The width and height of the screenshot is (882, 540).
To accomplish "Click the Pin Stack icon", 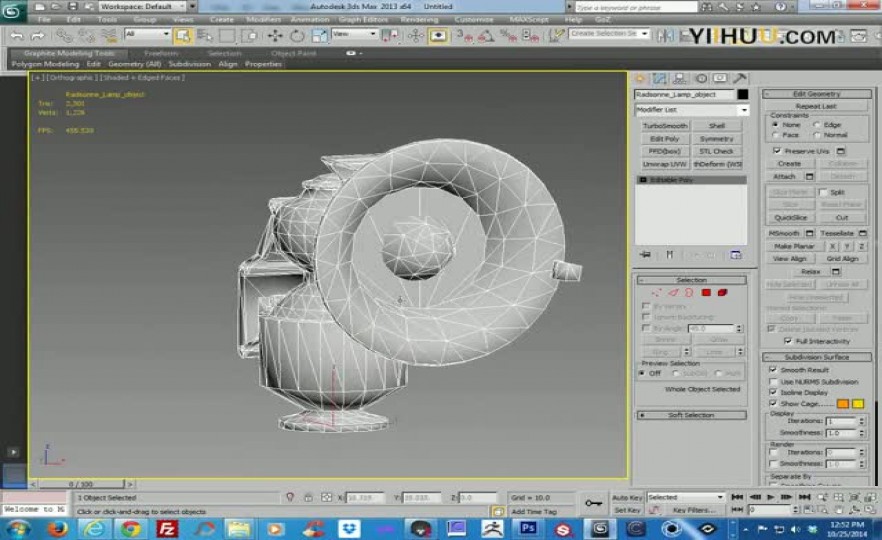I will tap(645, 255).
